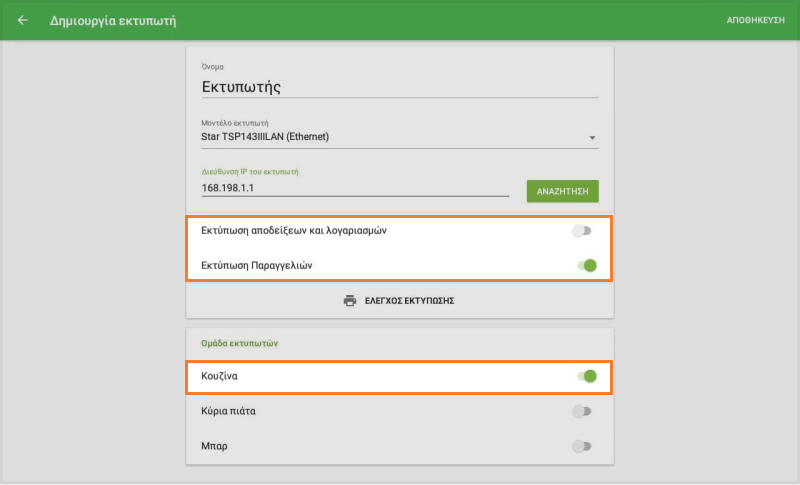Enable Εκτύπωση αποδείξεων και λογαριασμών switch
The image size is (800, 485).
pos(582,231)
